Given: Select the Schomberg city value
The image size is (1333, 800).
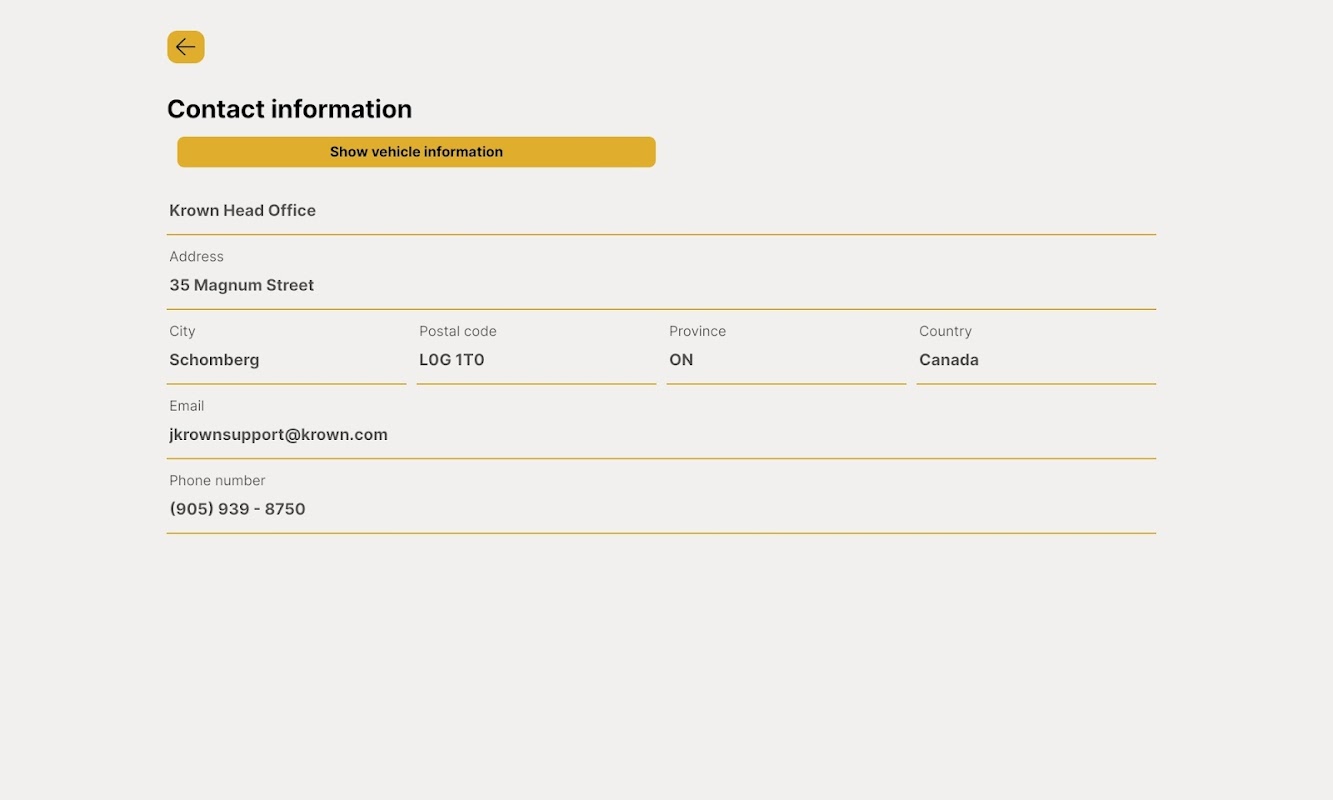Looking at the screenshot, I should [x=214, y=360].
